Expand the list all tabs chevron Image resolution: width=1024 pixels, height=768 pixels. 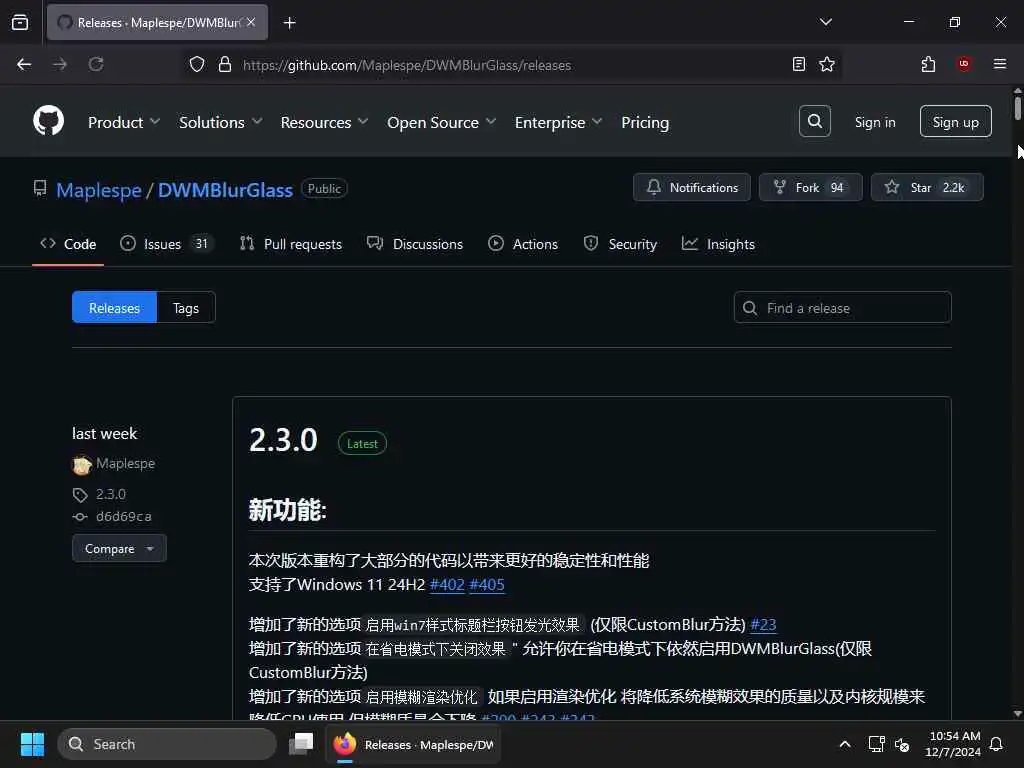click(x=825, y=22)
